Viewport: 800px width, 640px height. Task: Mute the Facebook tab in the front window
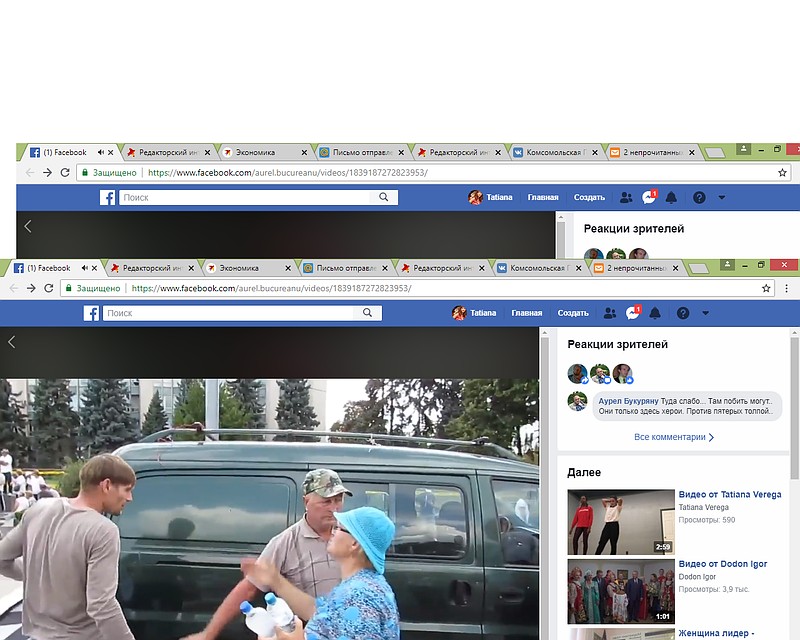[x=85, y=268]
